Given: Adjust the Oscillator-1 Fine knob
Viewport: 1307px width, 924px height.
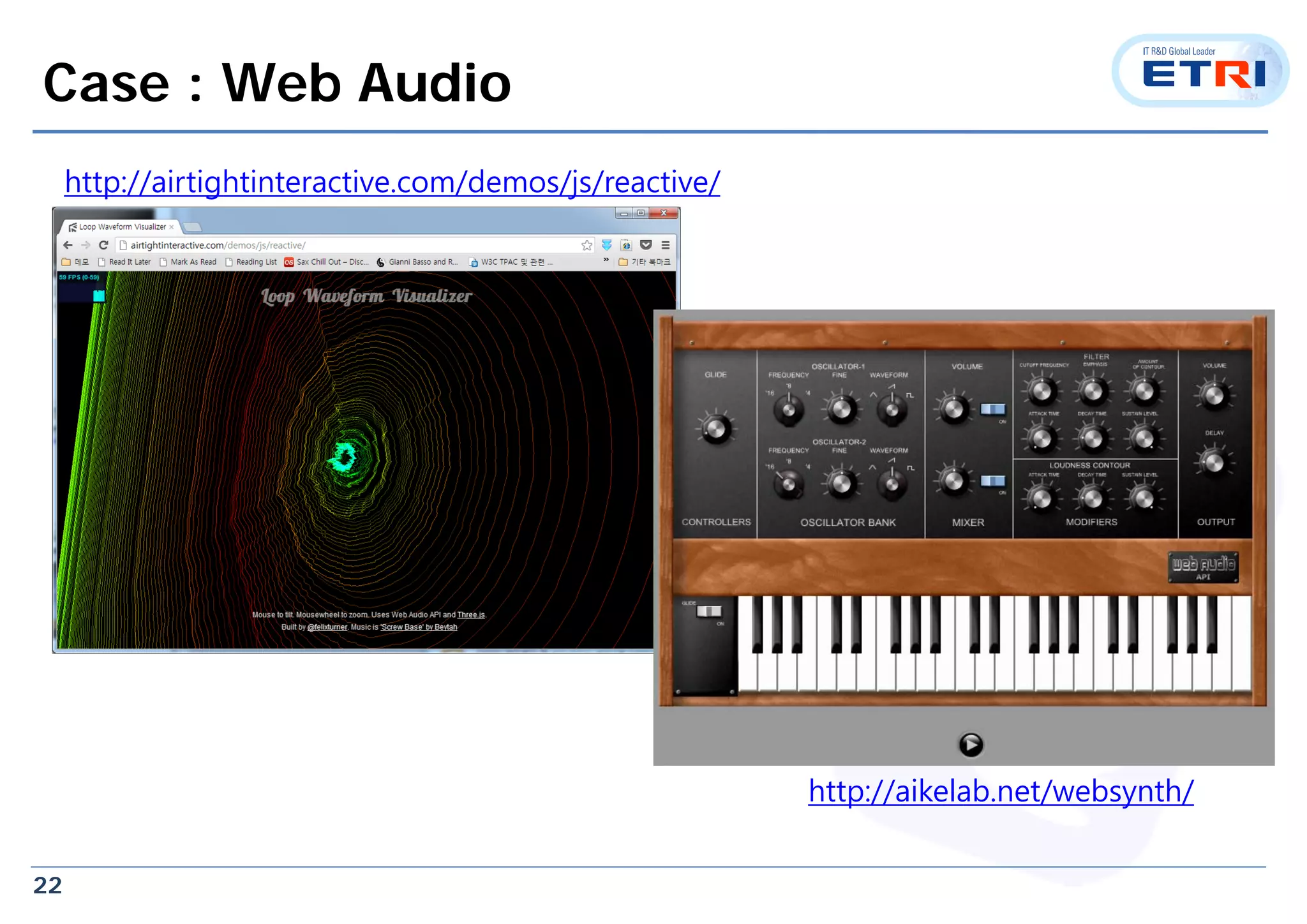Looking at the screenshot, I should 841,409.
